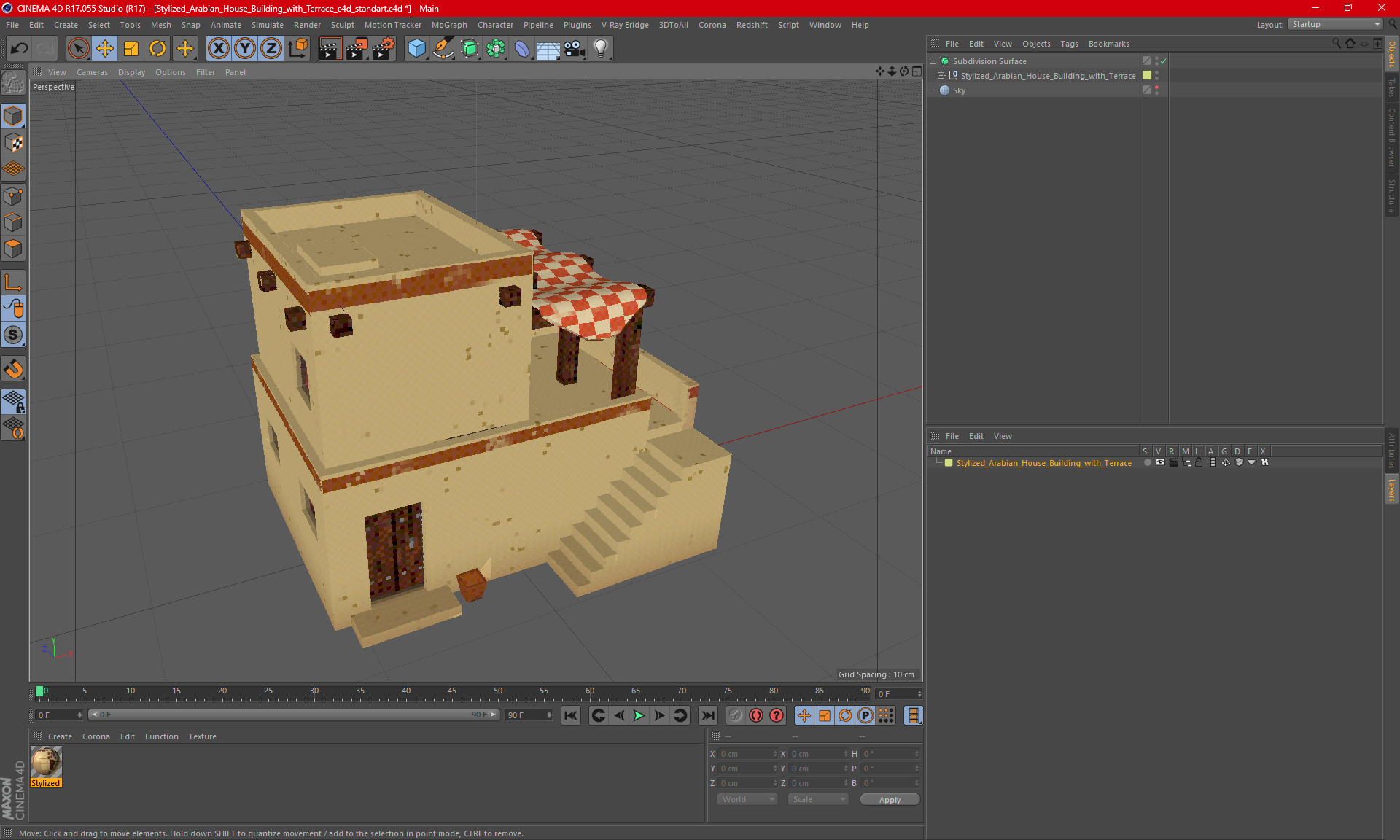This screenshot has height=840, width=1400.
Task: Switch to Polygons mode
Action: [13, 249]
